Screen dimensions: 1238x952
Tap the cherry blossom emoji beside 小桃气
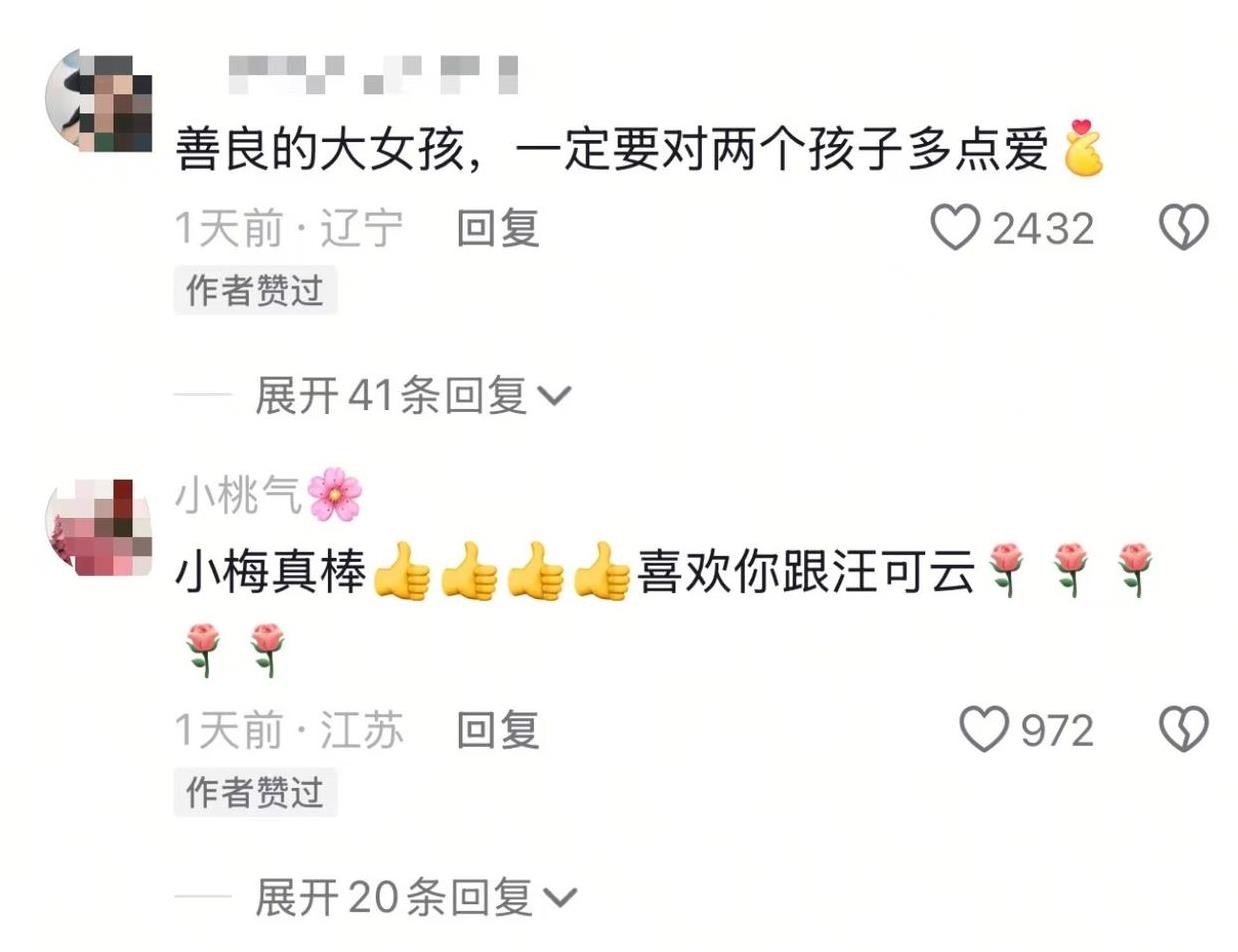[335, 496]
